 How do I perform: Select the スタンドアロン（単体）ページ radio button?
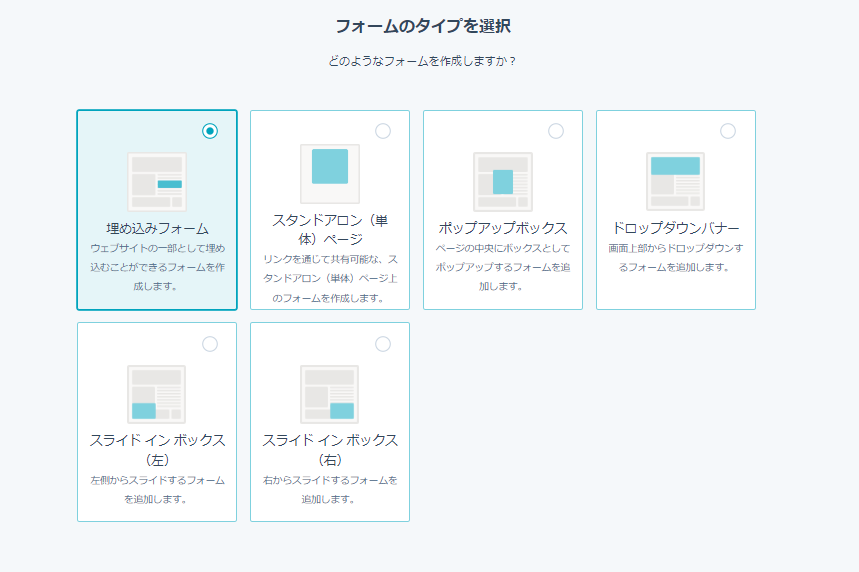[383, 131]
